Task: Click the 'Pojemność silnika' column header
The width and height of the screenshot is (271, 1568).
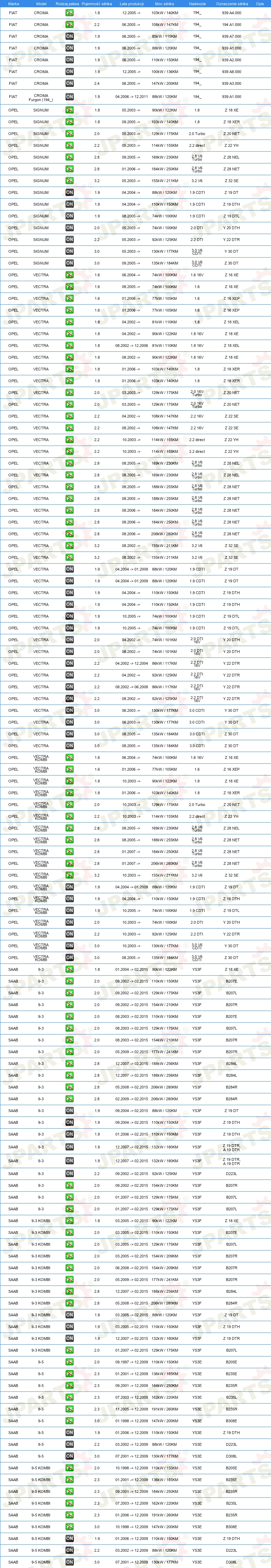Action: (x=97, y=4)
